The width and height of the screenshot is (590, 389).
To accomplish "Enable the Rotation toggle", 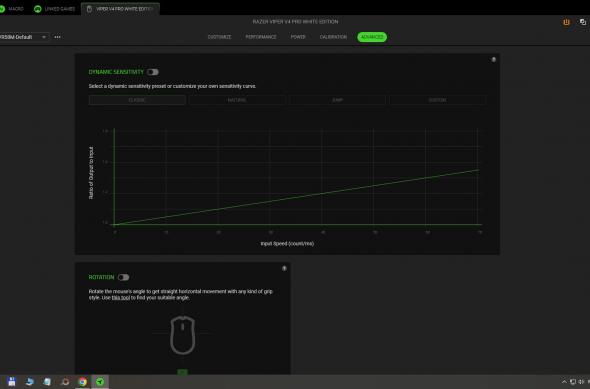I will 123,277.
